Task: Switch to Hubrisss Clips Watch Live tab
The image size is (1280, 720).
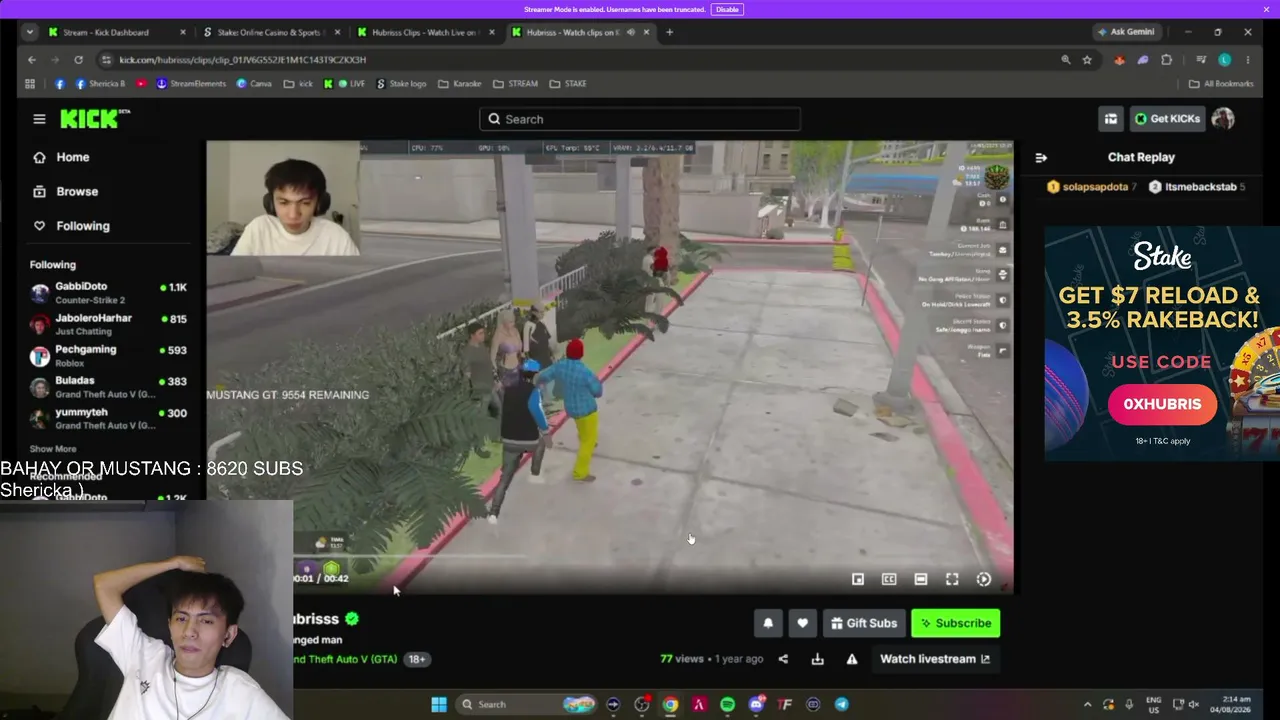Action: (425, 32)
